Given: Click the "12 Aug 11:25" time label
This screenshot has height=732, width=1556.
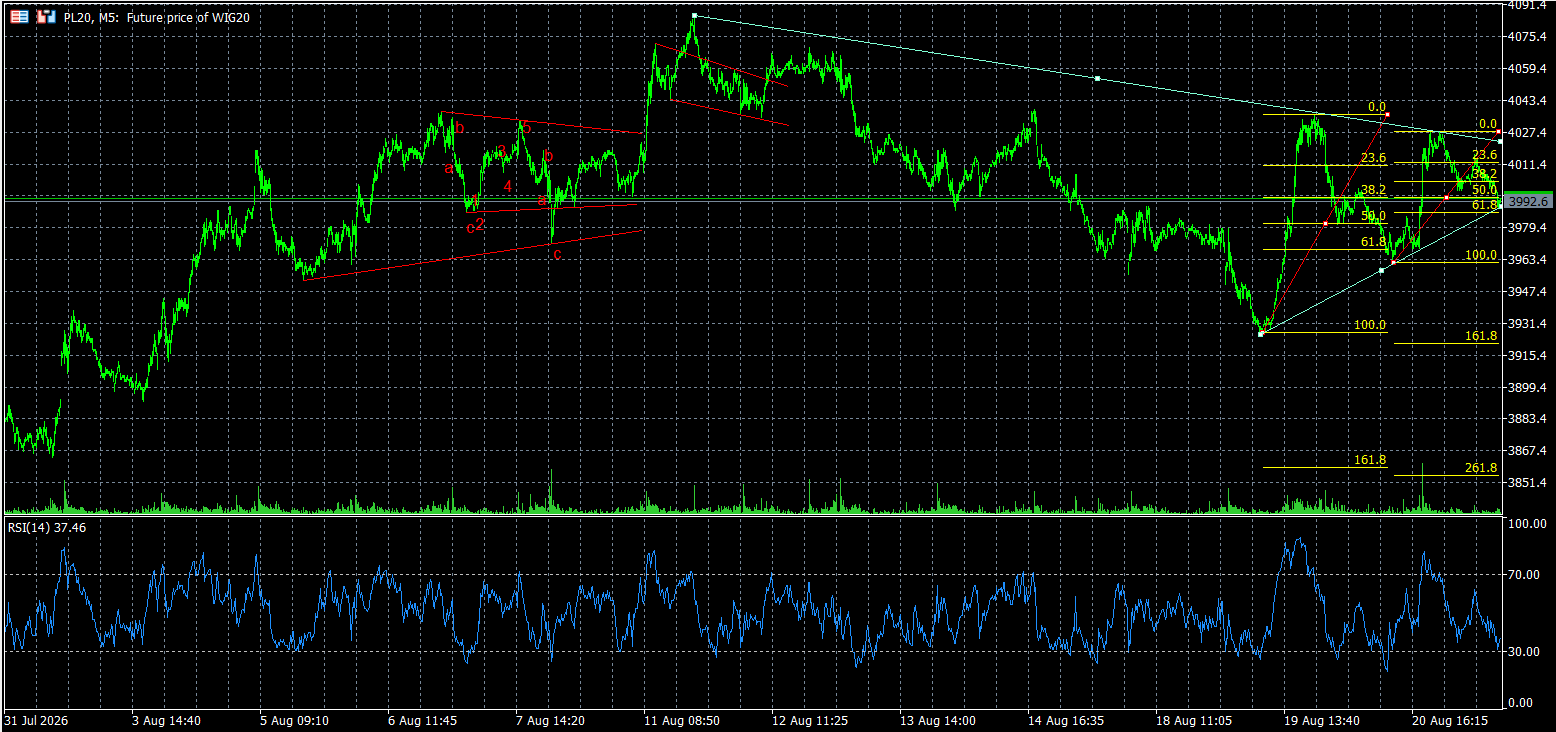Looking at the screenshot, I should pyautogui.click(x=809, y=720).
